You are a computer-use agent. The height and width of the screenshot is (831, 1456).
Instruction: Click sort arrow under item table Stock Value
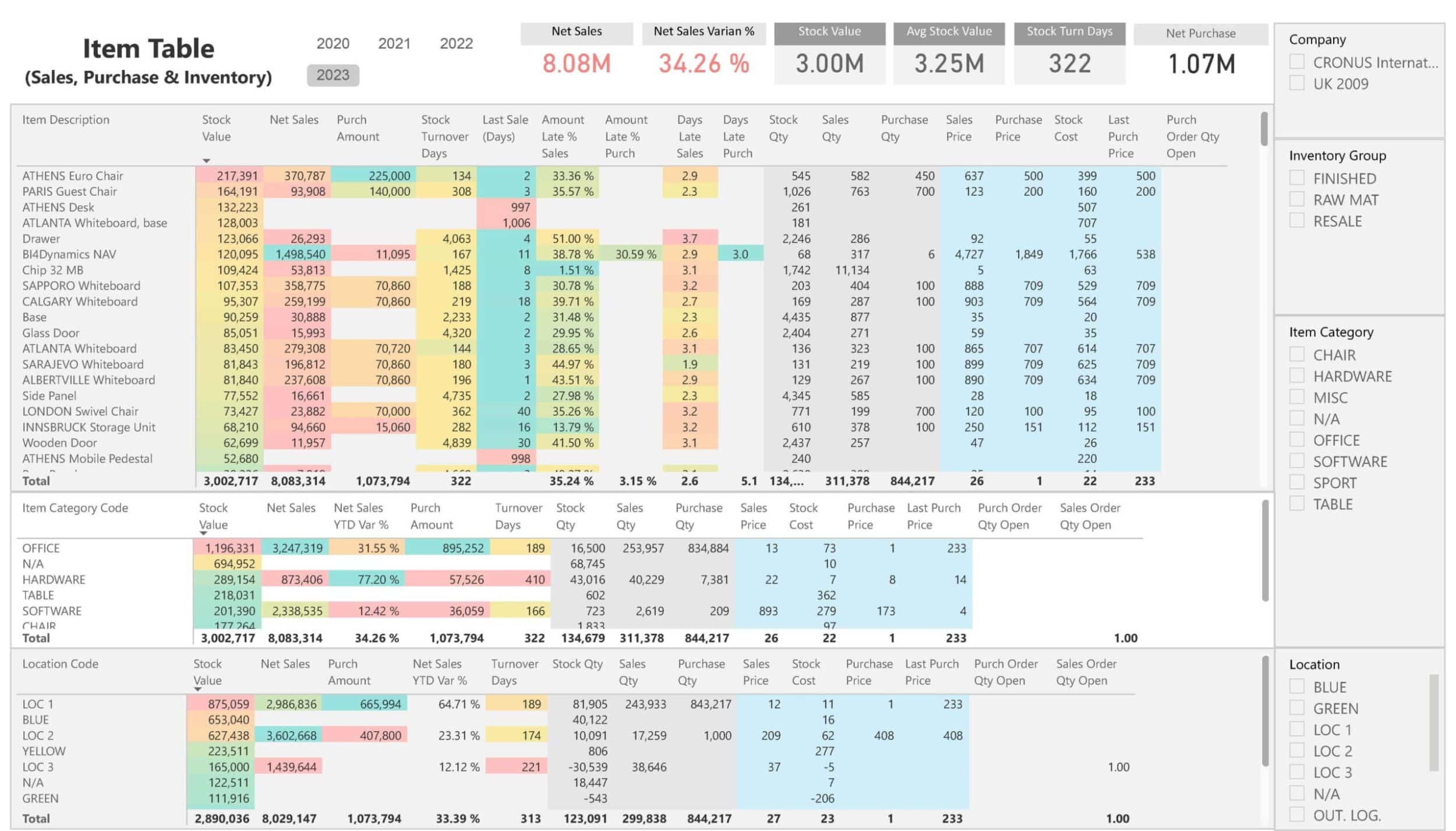[x=206, y=160]
